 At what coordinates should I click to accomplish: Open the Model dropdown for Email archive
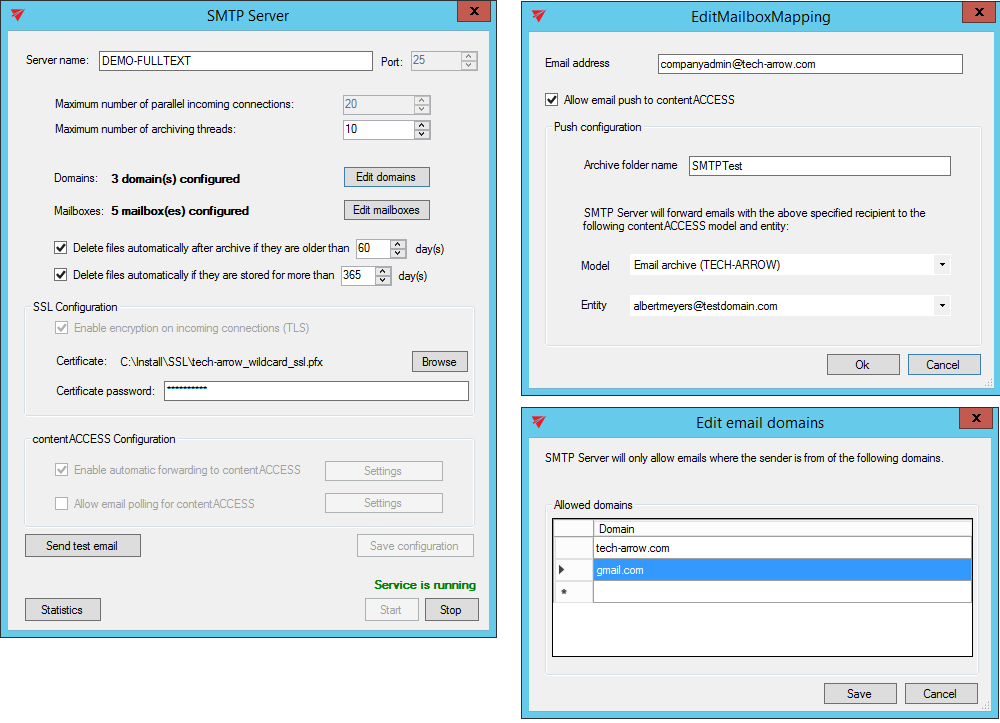pos(941,265)
